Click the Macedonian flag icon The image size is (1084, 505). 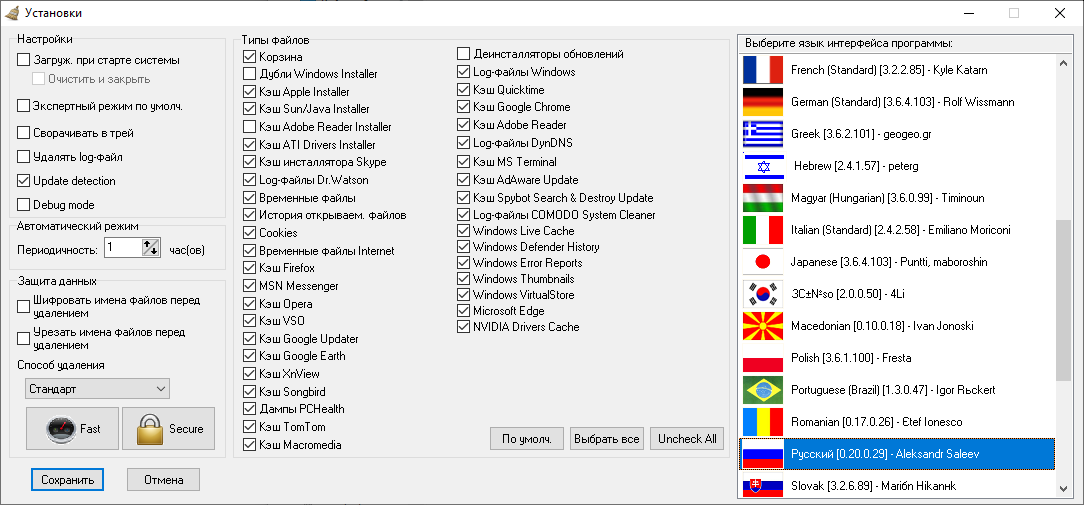[x=763, y=326]
